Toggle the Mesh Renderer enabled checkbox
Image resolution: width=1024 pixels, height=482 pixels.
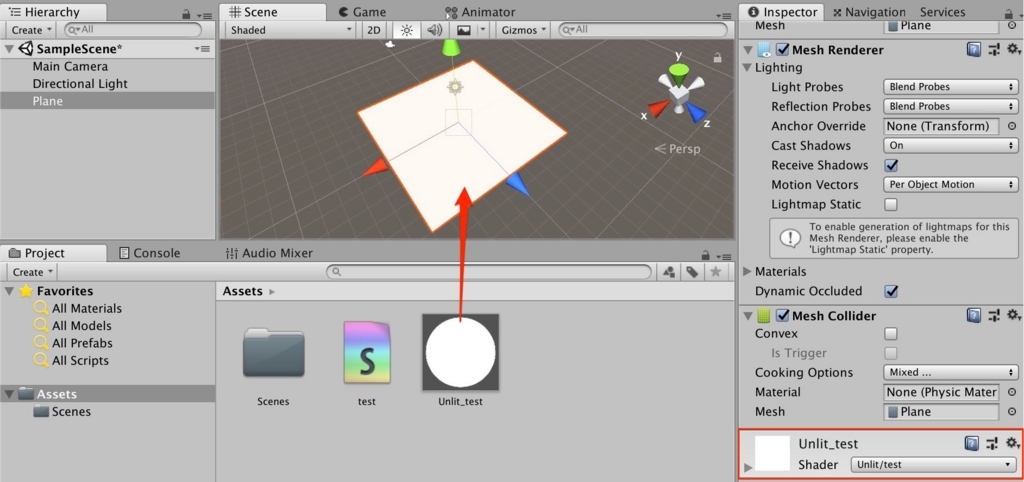coord(782,50)
